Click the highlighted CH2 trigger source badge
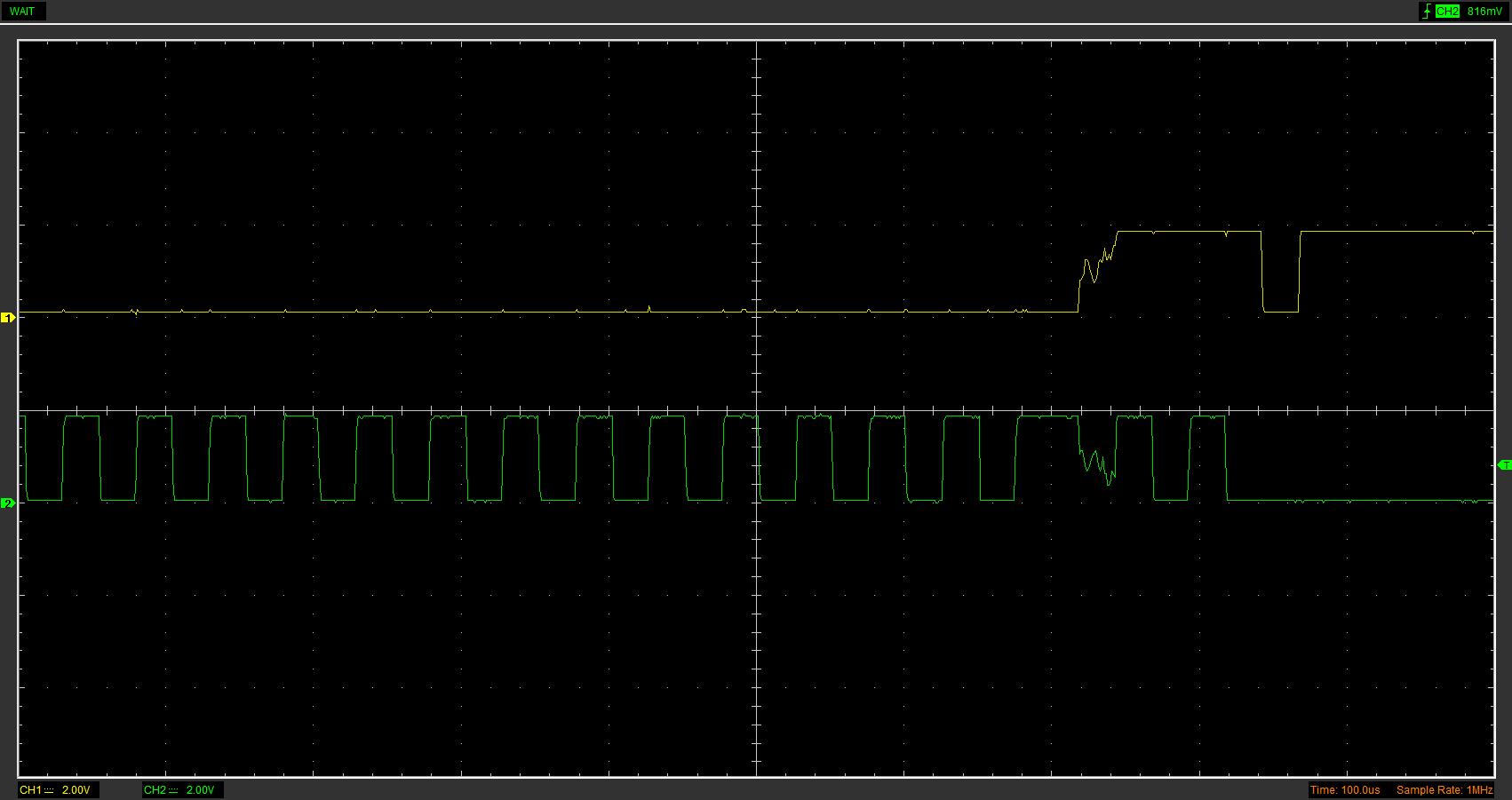Viewport: 1512px width, 800px height. (x=1447, y=12)
